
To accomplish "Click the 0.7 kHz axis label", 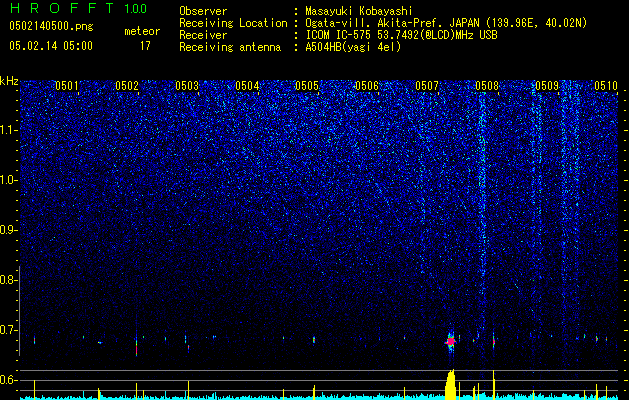I will [9, 330].
